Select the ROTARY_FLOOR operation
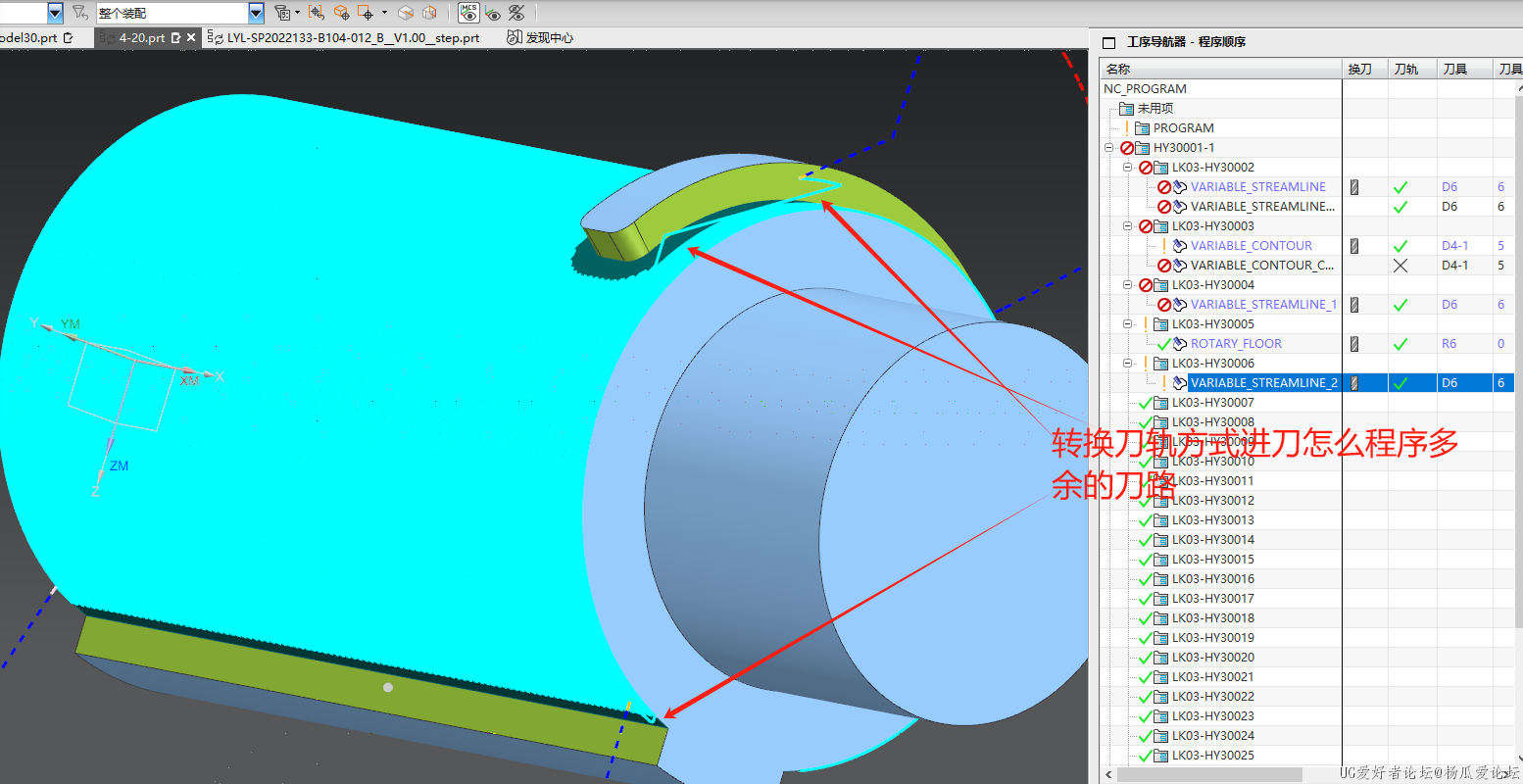1523x784 pixels. (1236, 344)
